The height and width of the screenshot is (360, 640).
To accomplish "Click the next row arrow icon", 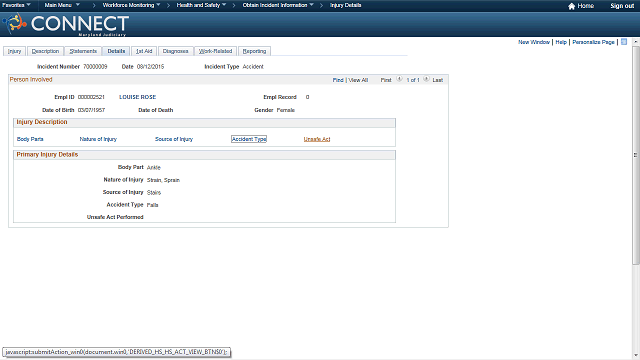I will 426,79.
